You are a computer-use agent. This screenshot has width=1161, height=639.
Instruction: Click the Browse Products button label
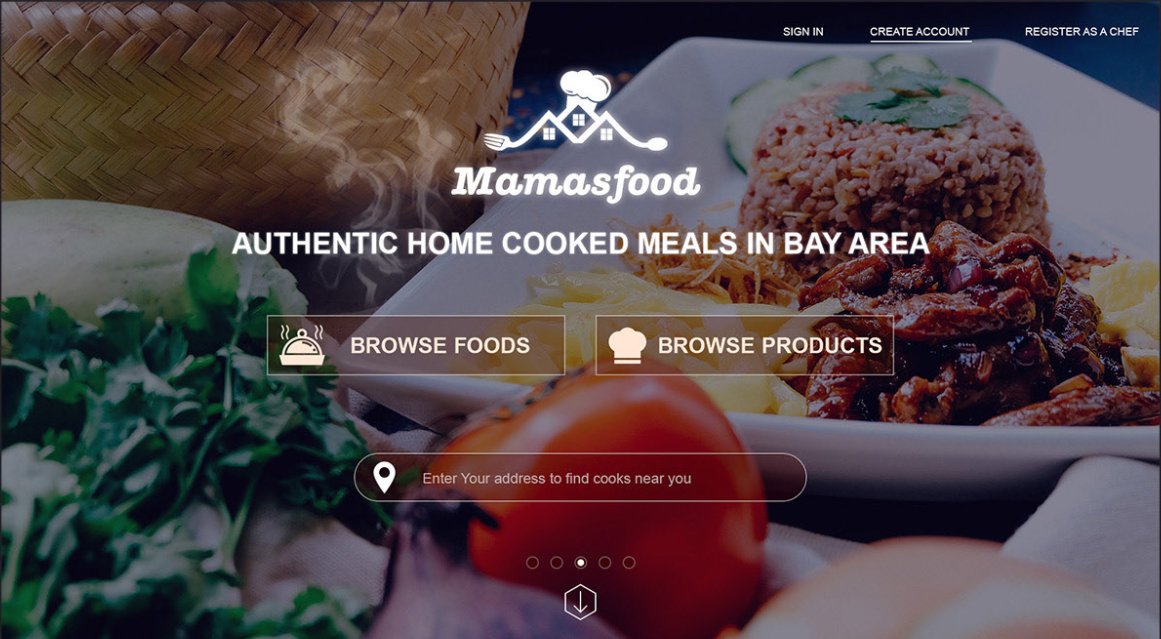[x=770, y=345]
